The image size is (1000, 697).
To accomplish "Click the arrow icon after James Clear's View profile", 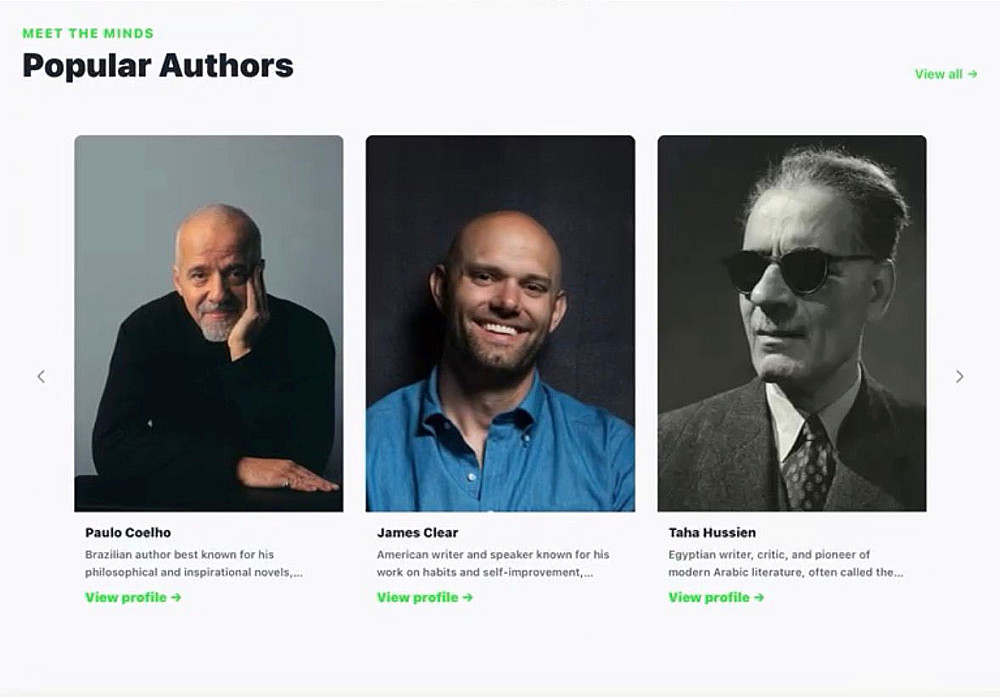I will (468, 598).
